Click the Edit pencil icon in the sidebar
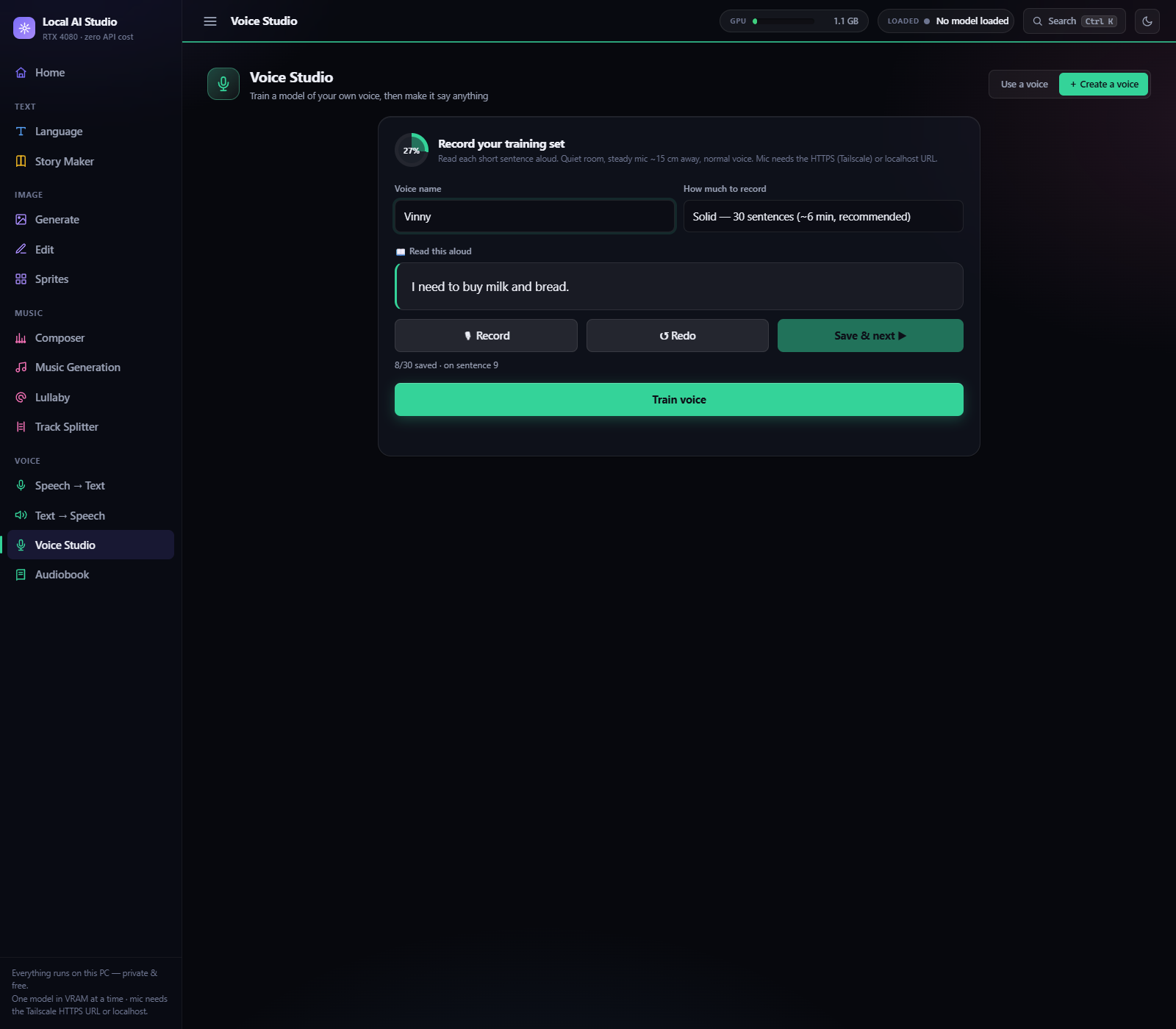This screenshot has width=1176, height=1029. tap(21, 249)
